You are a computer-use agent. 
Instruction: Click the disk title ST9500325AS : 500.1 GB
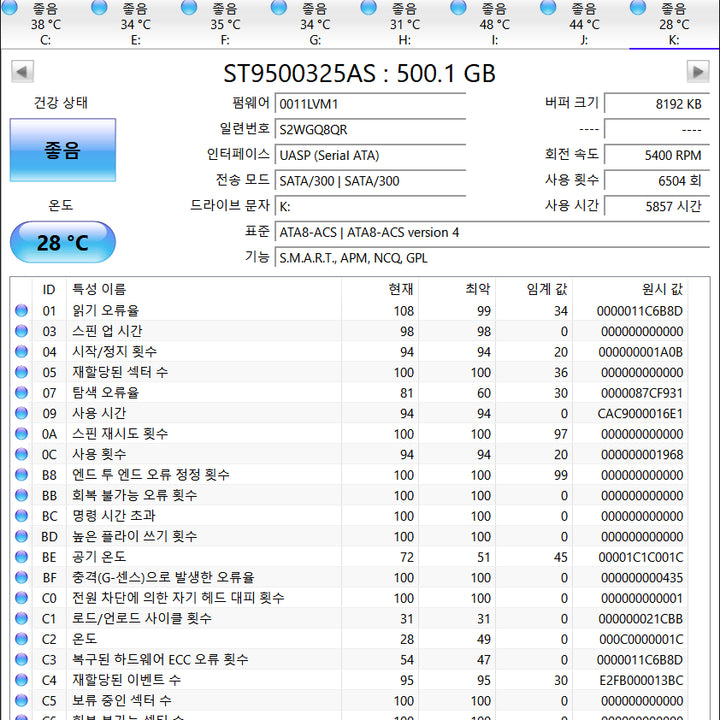point(360,73)
